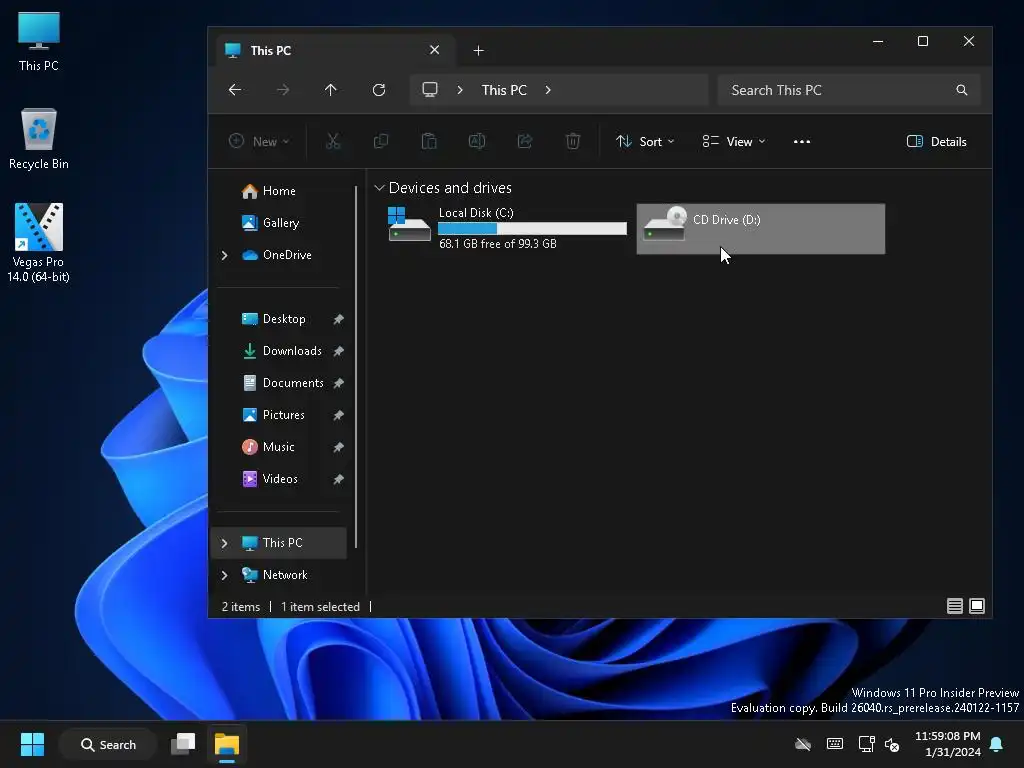Select the Local Disk (C:) drive
The width and height of the screenshot is (1024, 768).
pyautogui.click(x=507, y=229)
